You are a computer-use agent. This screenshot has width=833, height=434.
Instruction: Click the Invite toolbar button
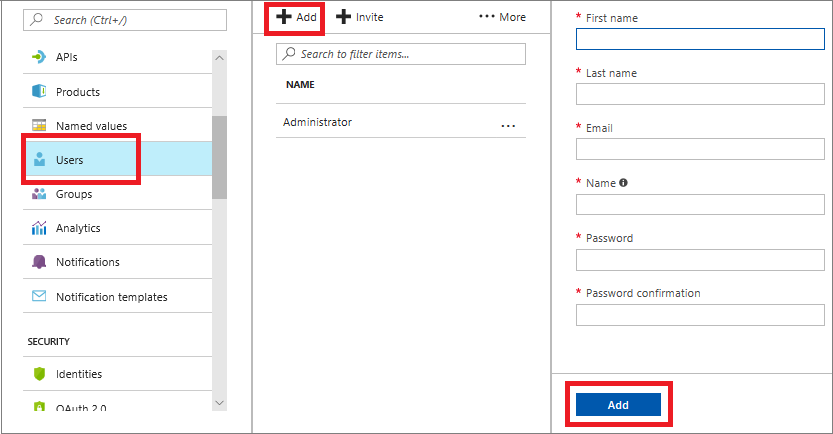tap(360, 17)
